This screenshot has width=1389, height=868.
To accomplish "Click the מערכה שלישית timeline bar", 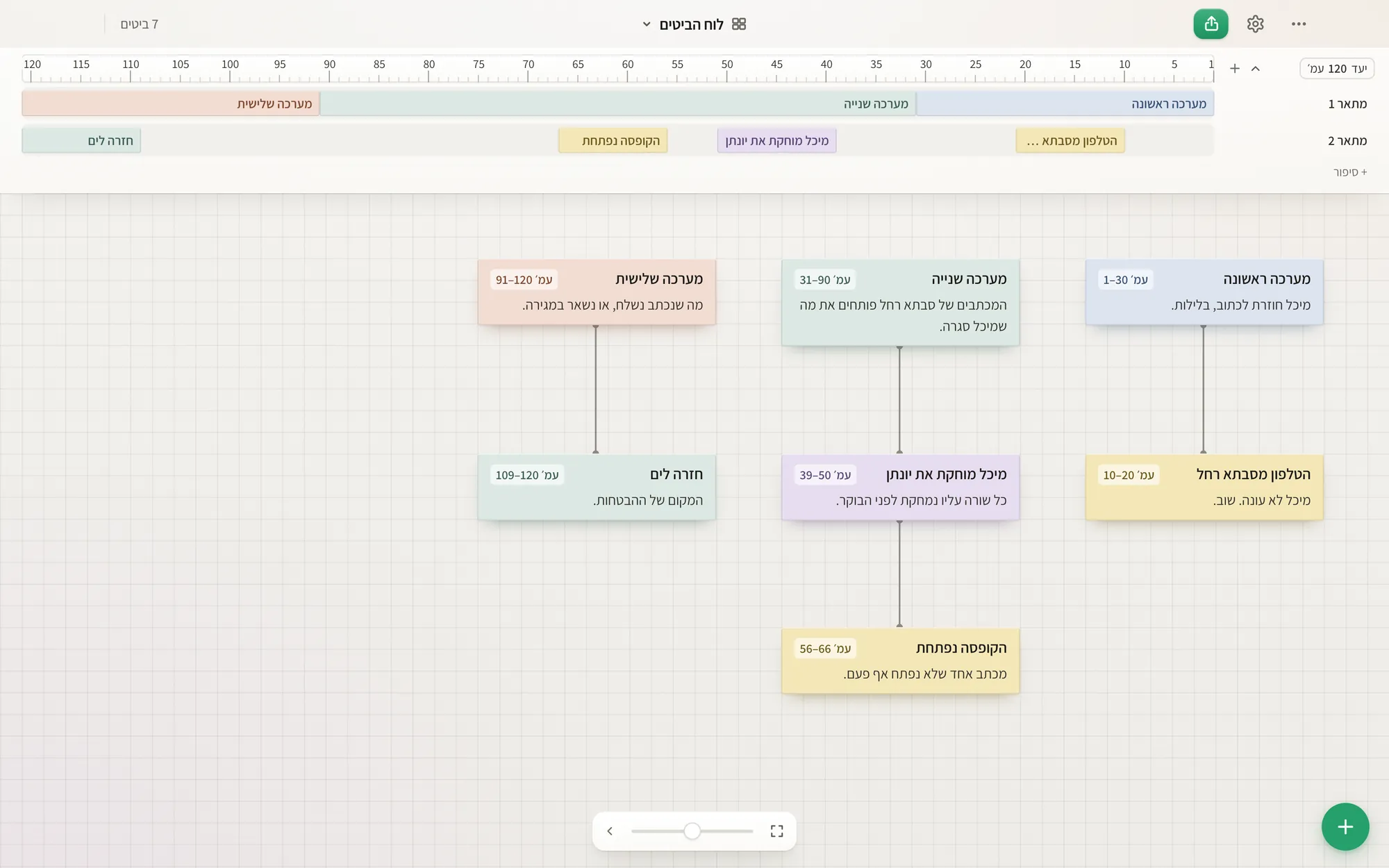I will click(x=171, y=103).
